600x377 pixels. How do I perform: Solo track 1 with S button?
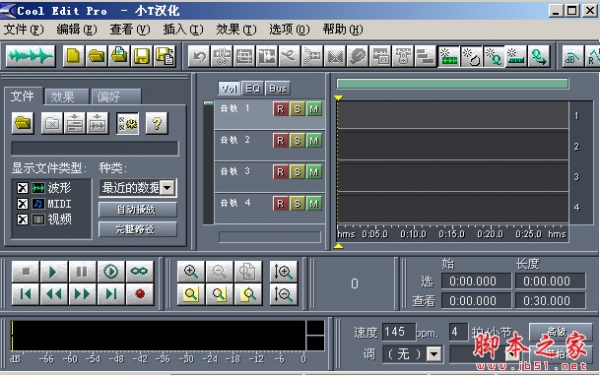click(297, 109)
